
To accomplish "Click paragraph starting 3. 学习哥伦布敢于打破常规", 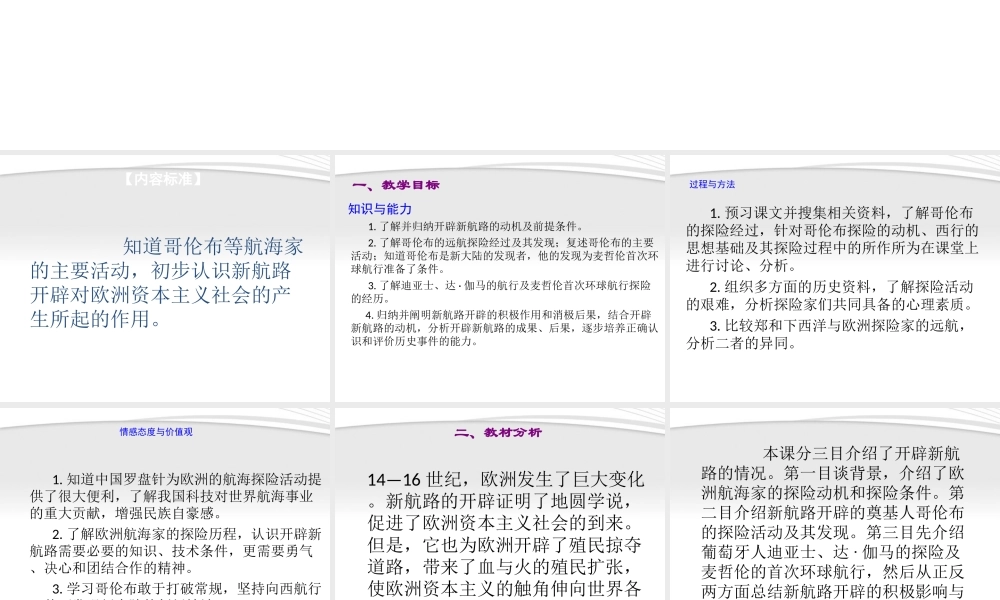I will 175,590.
